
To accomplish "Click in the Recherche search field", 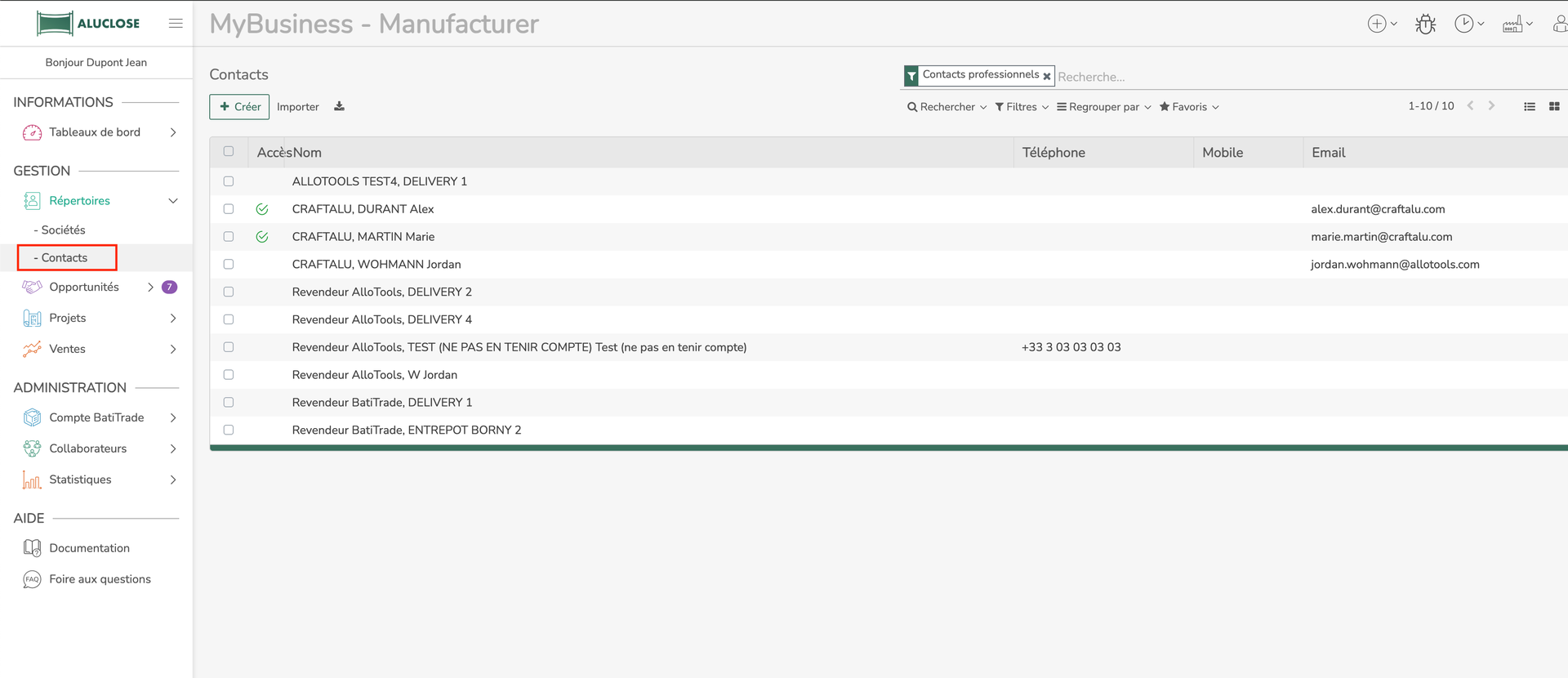I will (x=1307, y=77).
